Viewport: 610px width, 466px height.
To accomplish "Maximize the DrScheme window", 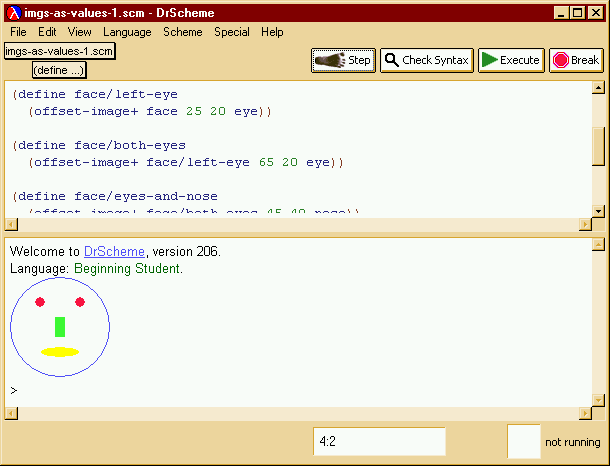I will pyautogui.click(x=577, y=13).
